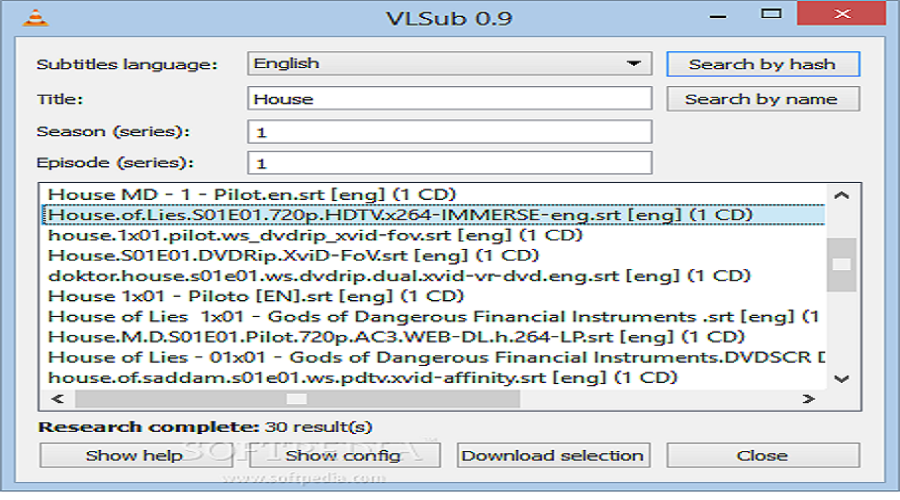
Task: Click the Episode (series) input field
Action: (449, 163)
